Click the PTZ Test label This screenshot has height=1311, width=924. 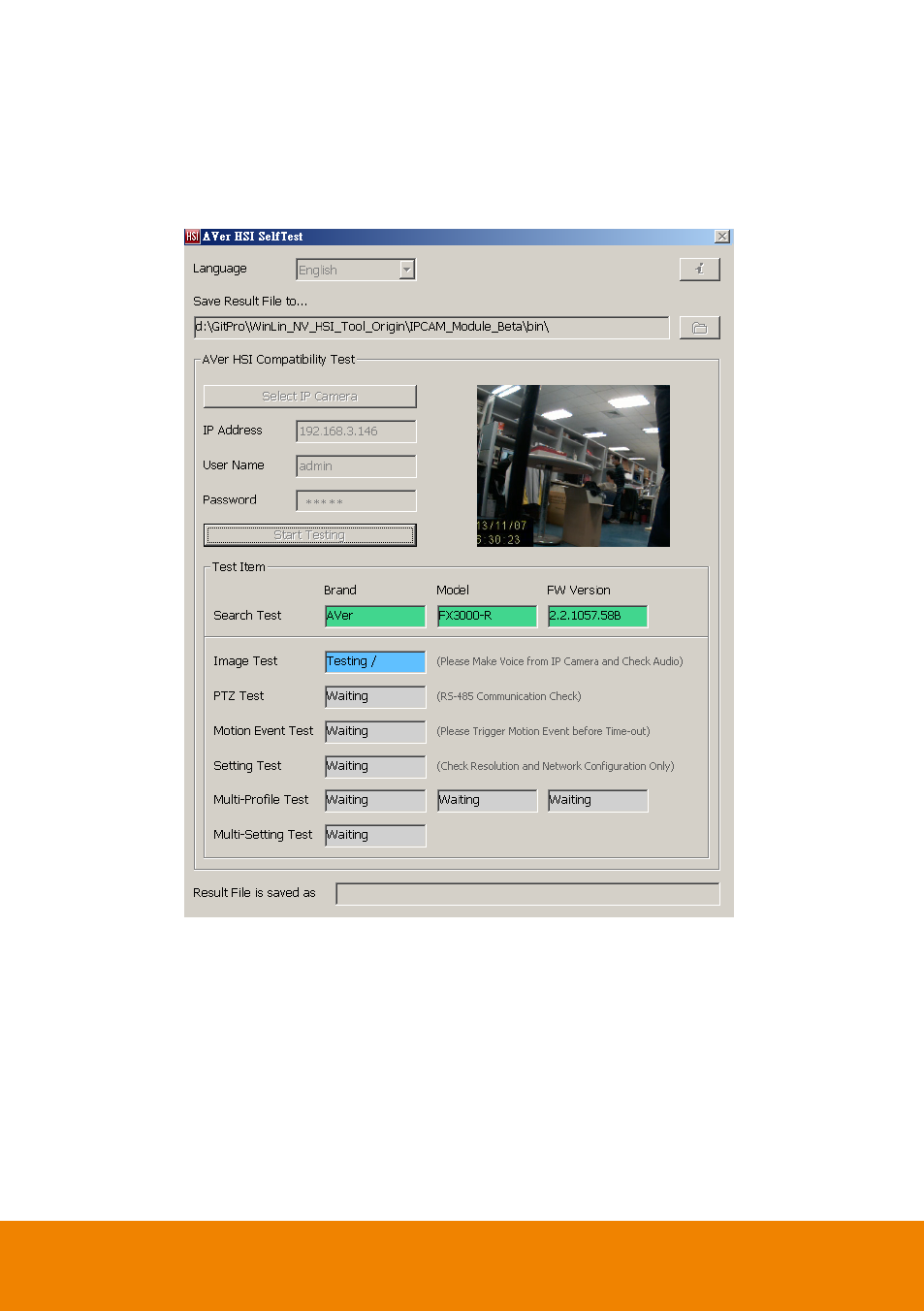pyautogui.click(x=239, y=696)
